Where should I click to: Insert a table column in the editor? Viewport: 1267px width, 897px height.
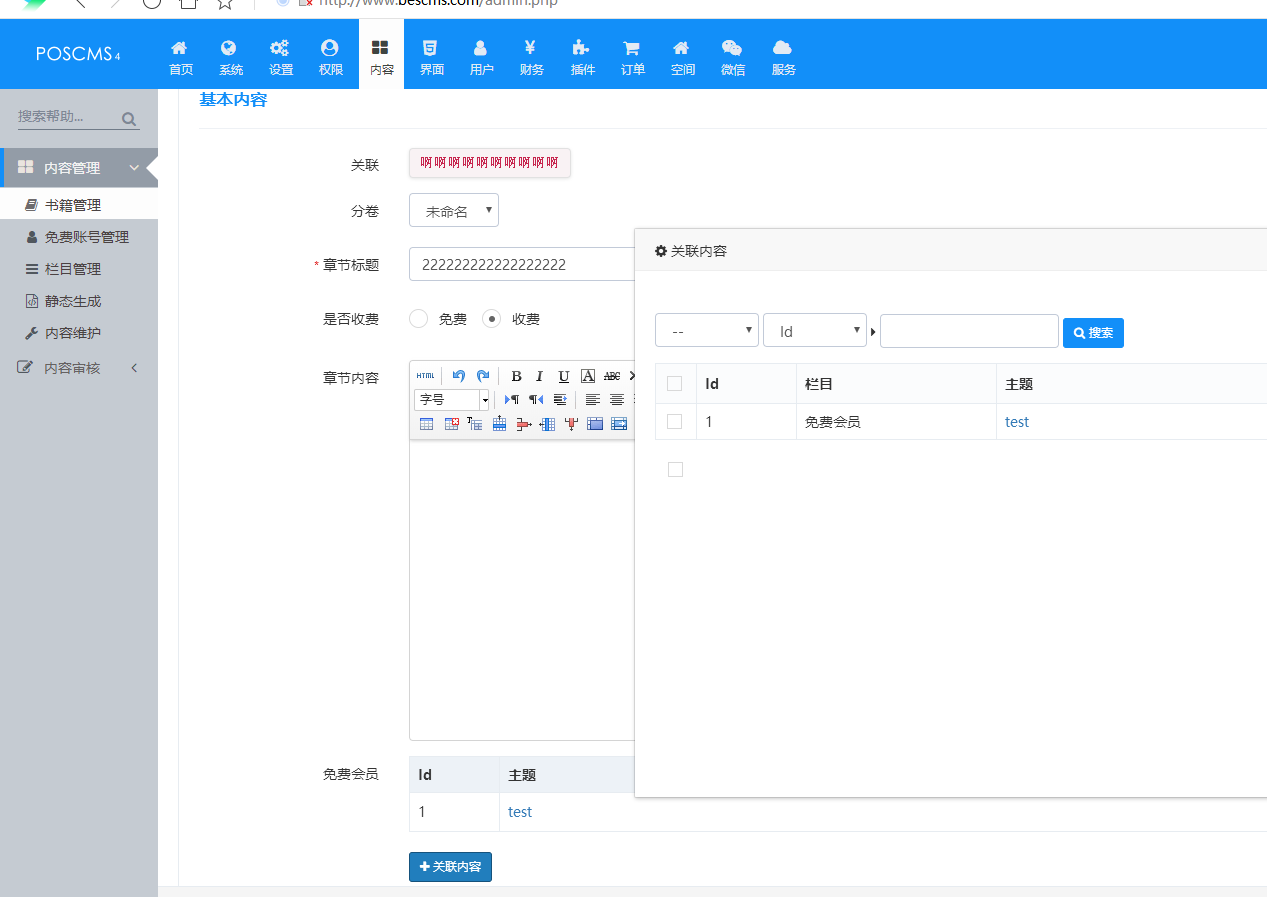coord(547,424)
